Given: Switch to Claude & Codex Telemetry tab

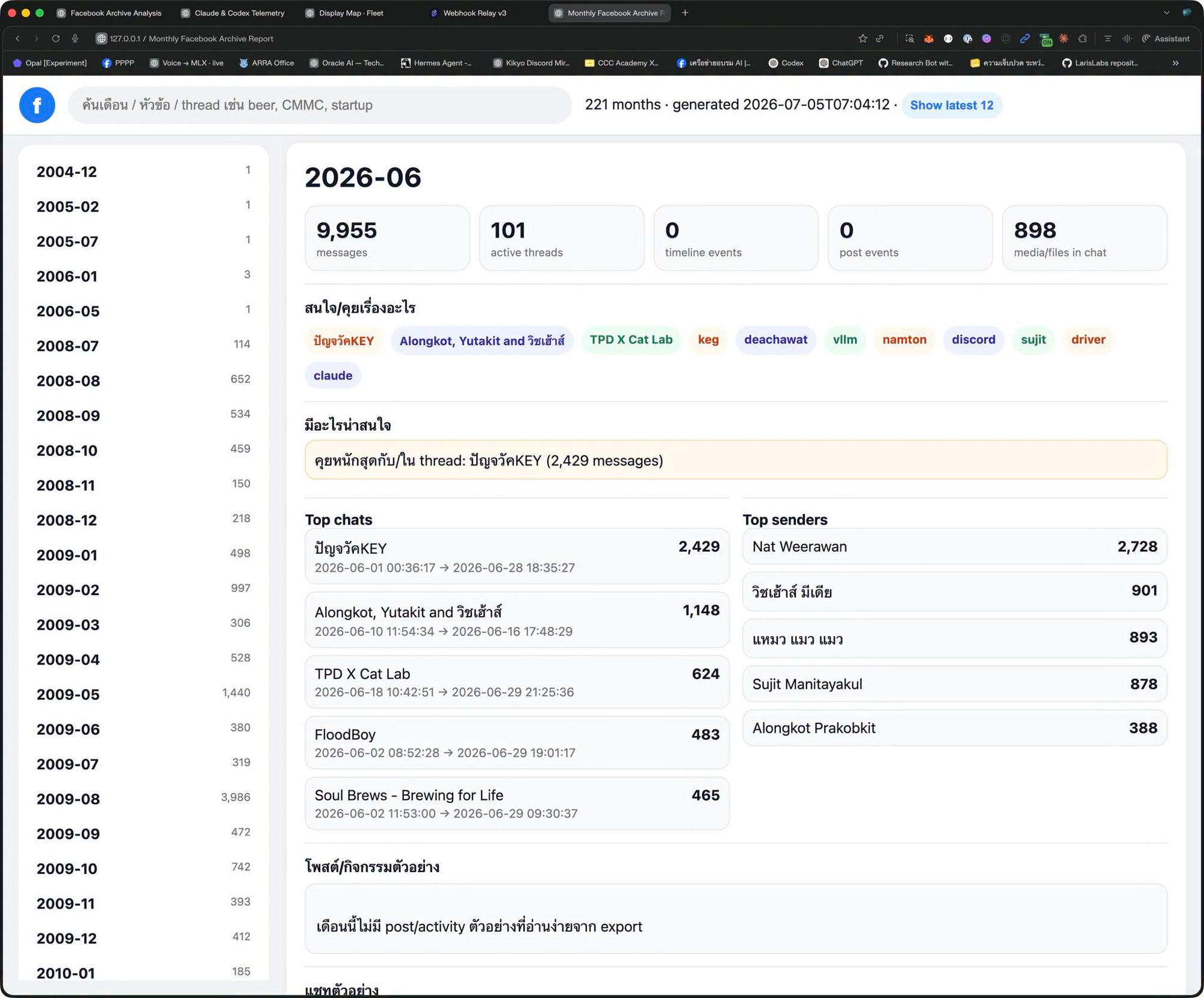Looking at the screenshot, I should pyautogui.click(x=233, y=13).
